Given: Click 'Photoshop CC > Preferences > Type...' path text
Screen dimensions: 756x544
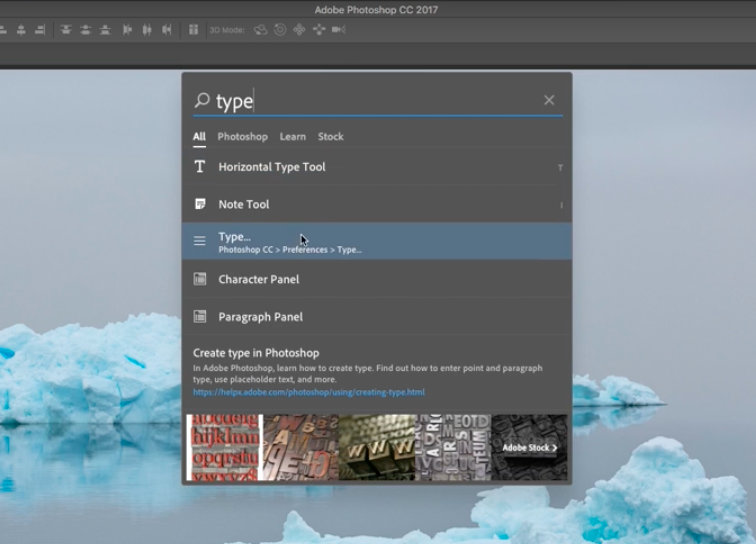Looking at the screenshot, I should tap(290, 250).
